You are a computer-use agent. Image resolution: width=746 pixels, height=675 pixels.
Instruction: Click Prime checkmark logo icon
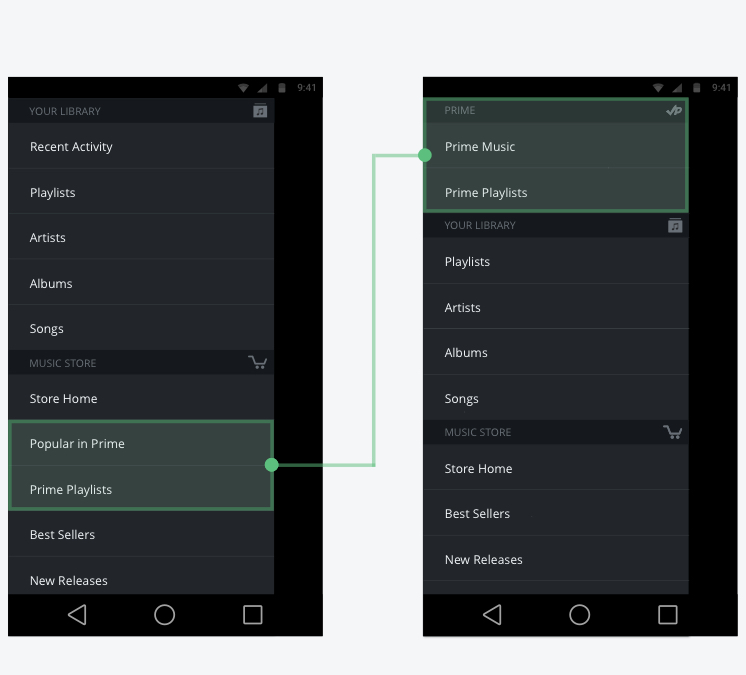pyautogui.click(x=674, y=110)
